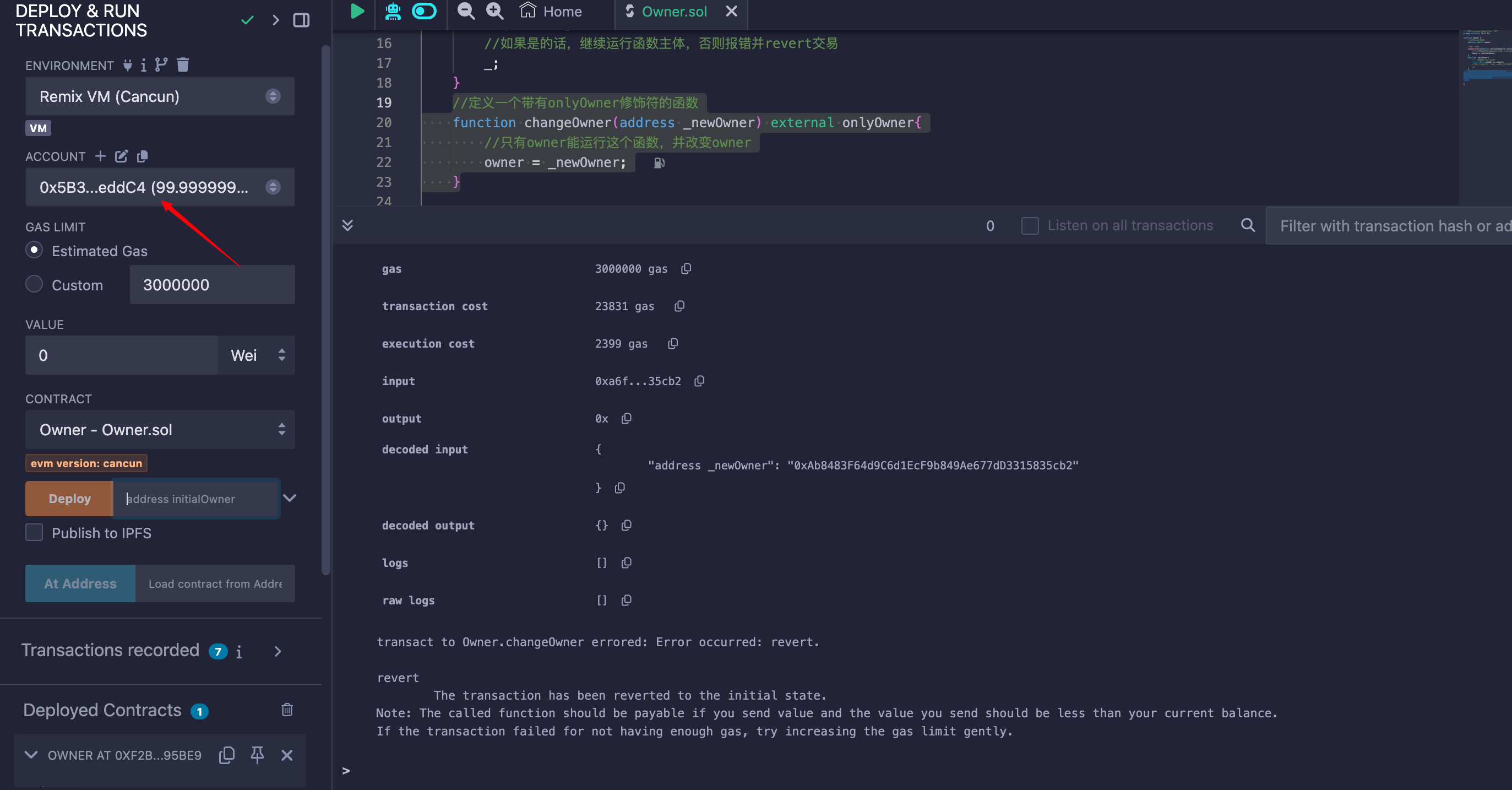Screen dimensions: 1512x790
Task: Copy the execution cost 2399 gas
Action: [673, 343]
